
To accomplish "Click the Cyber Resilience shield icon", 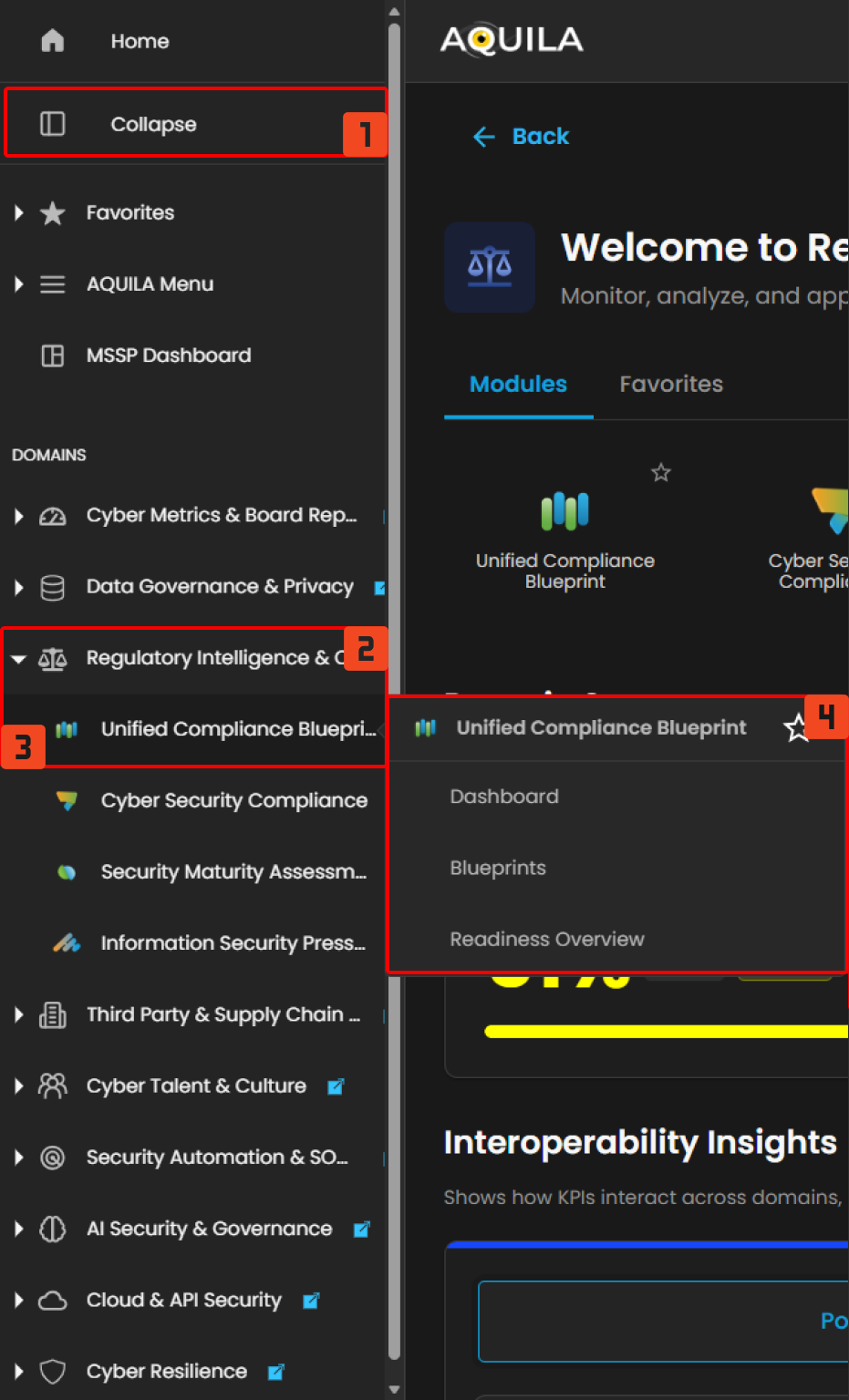I will (53, 1372).
